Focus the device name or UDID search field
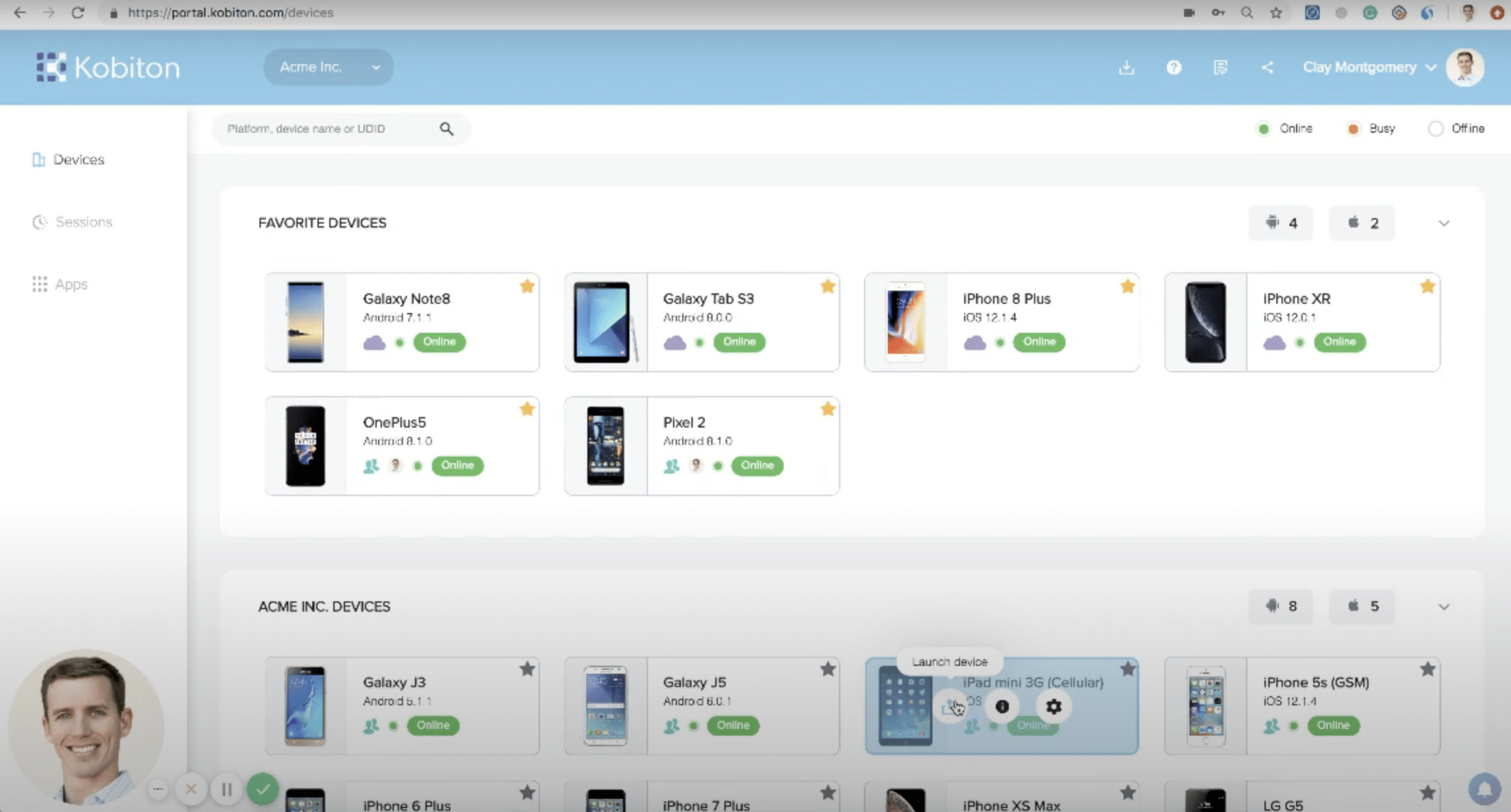Viewport: 1511px width, 812px height. (325, 129)
